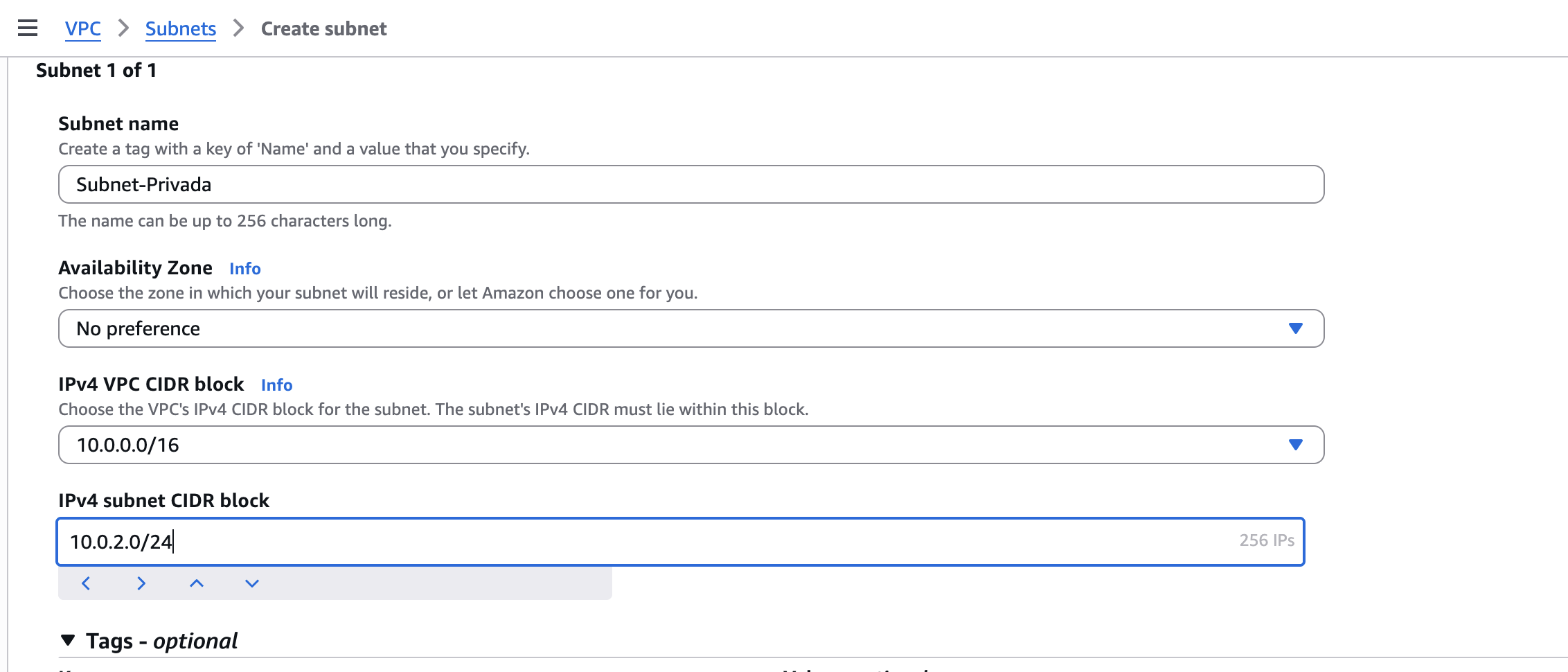Navigate to Subnets in the breadcrumb
The width and height of the screenshot is (1568, 672).
tap(180, 28)
